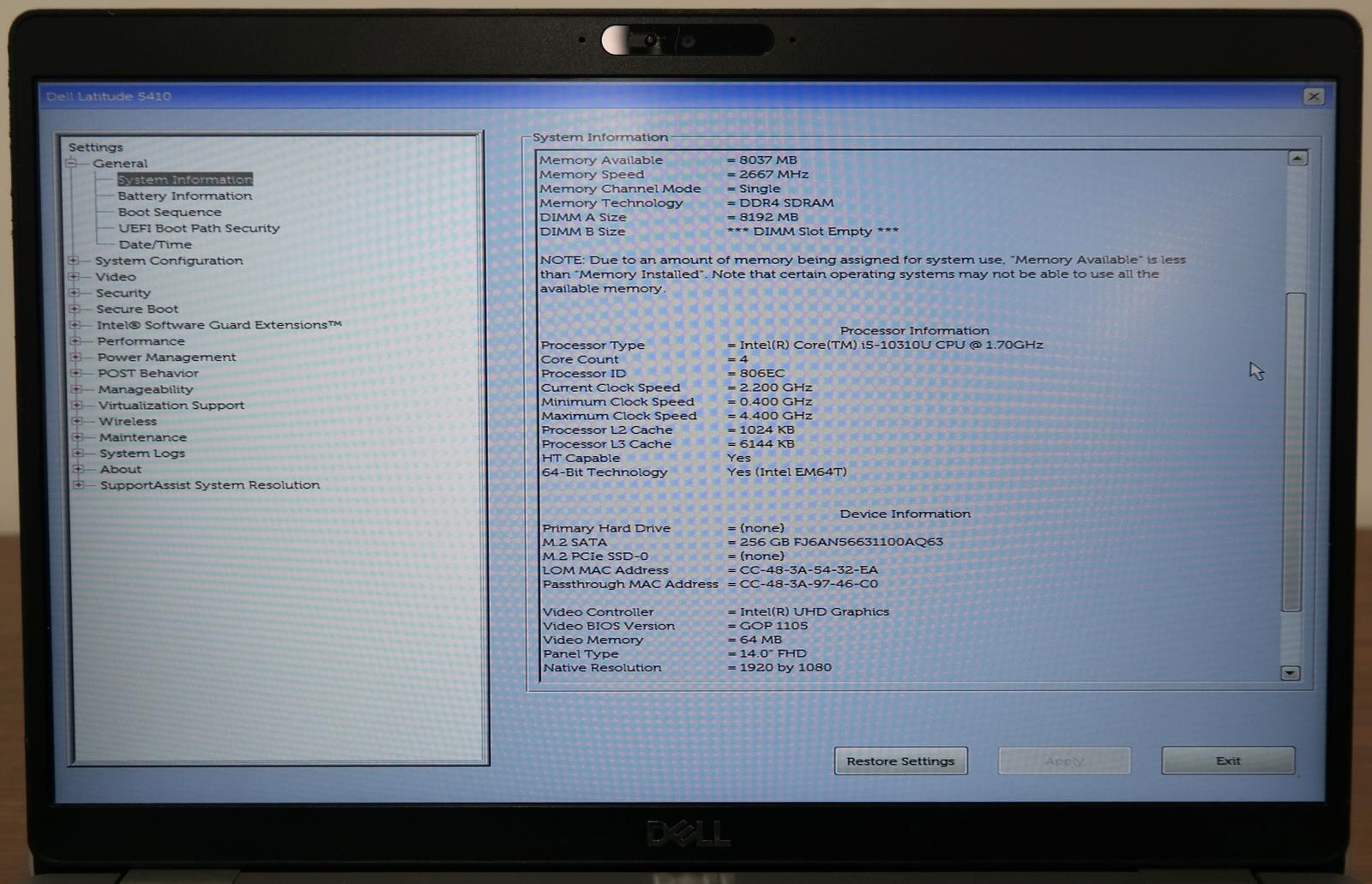Image resolution: width=1372 pixels, height=884 pixels.
Task: Click the vertical scrollbar thumb
Action: coord(1293,452)
